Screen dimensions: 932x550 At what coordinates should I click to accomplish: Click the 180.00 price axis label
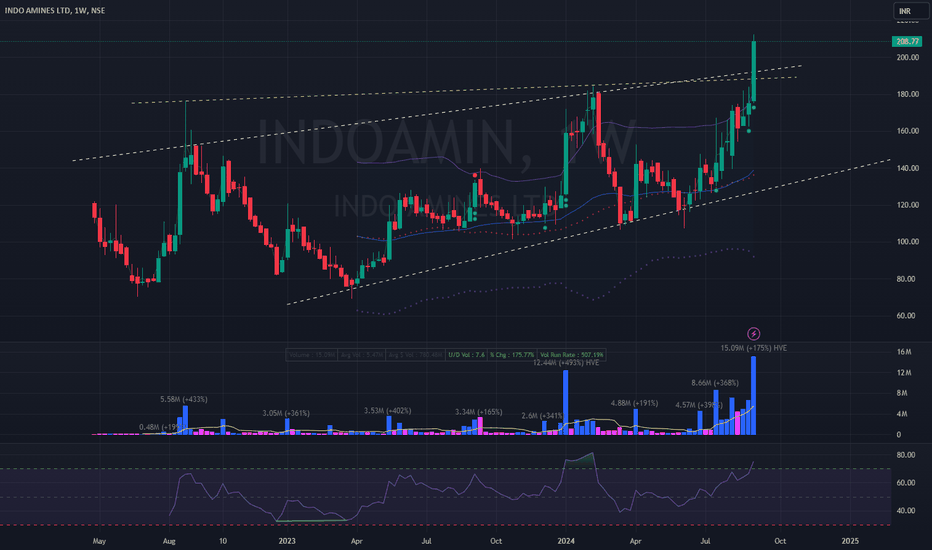click(x=907, y=95)
